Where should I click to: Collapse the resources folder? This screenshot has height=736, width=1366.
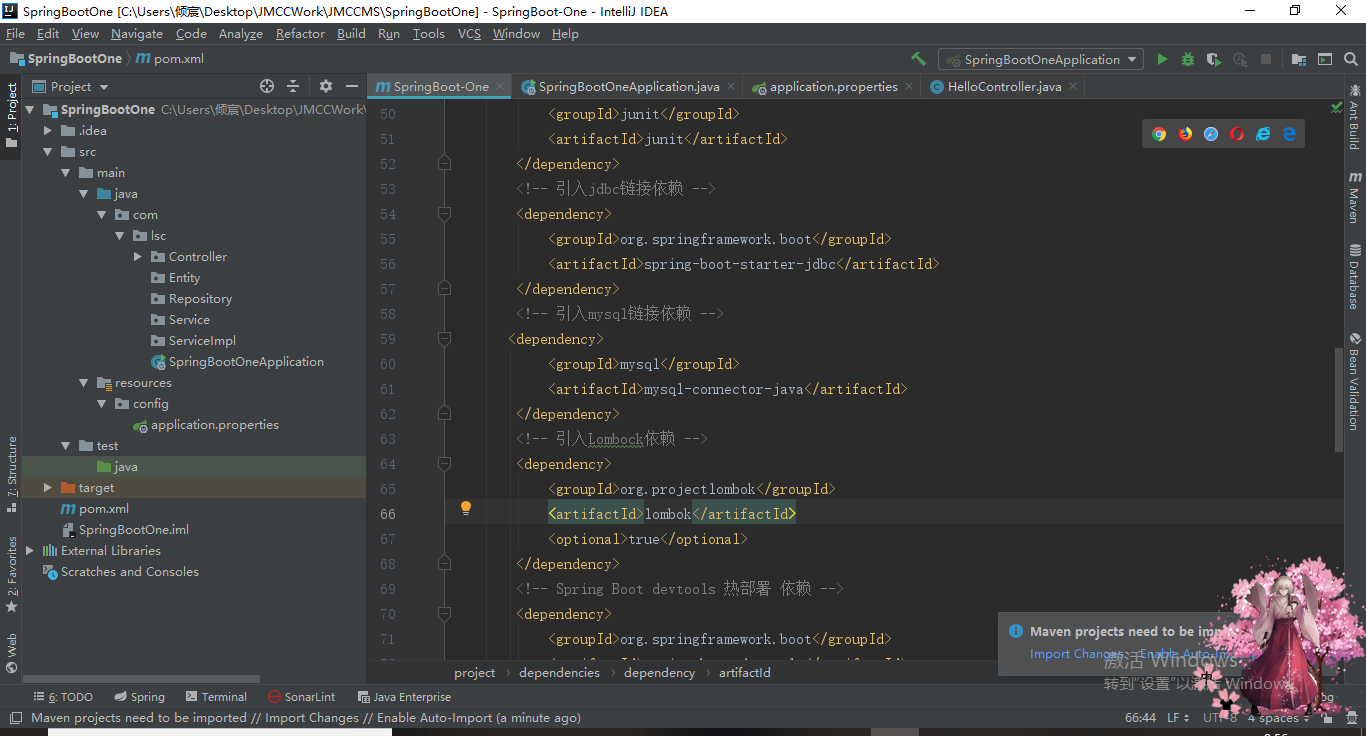click(x=84, y=383)
